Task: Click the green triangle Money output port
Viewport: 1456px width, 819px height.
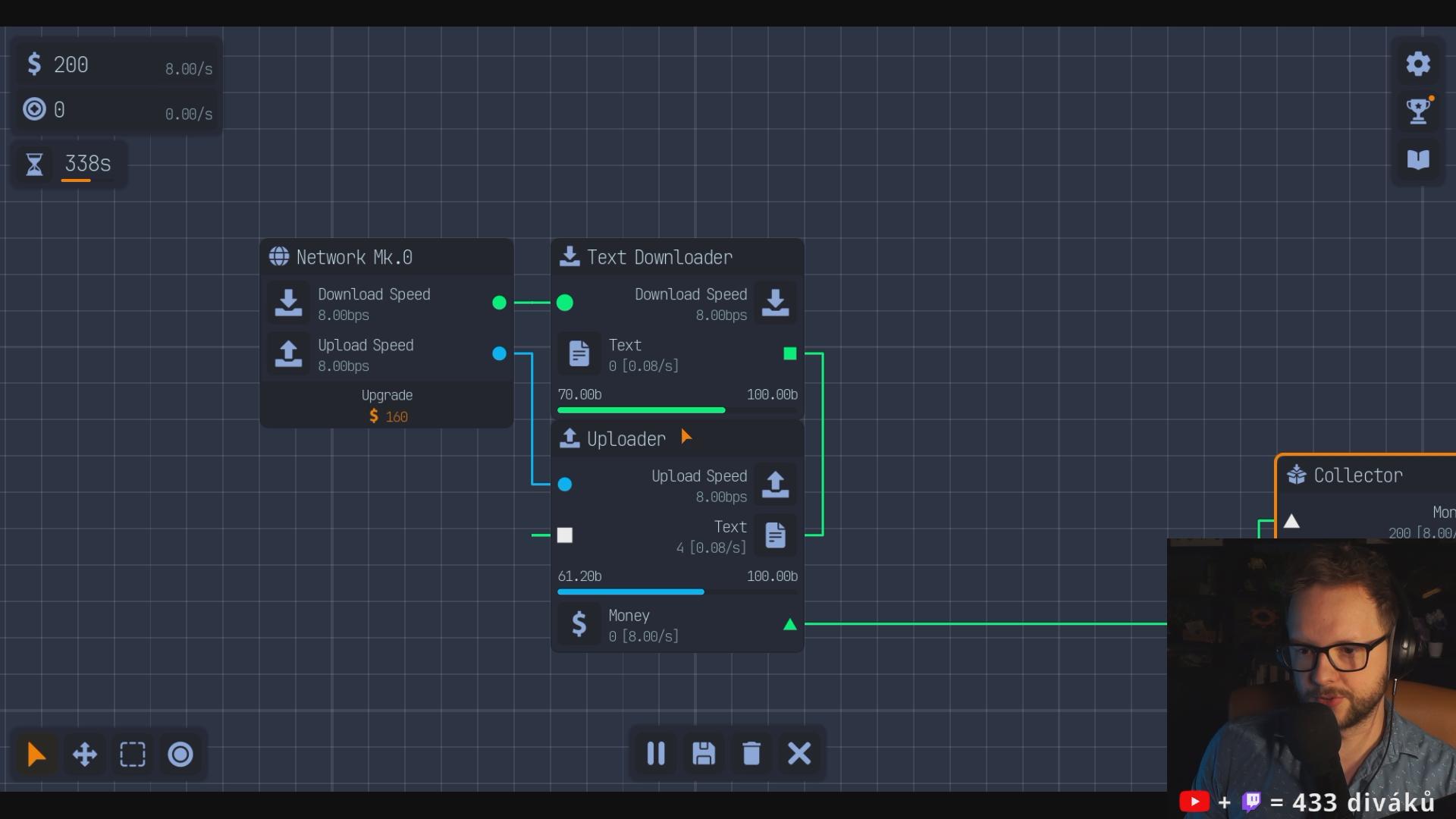Action: pos(790,624)
